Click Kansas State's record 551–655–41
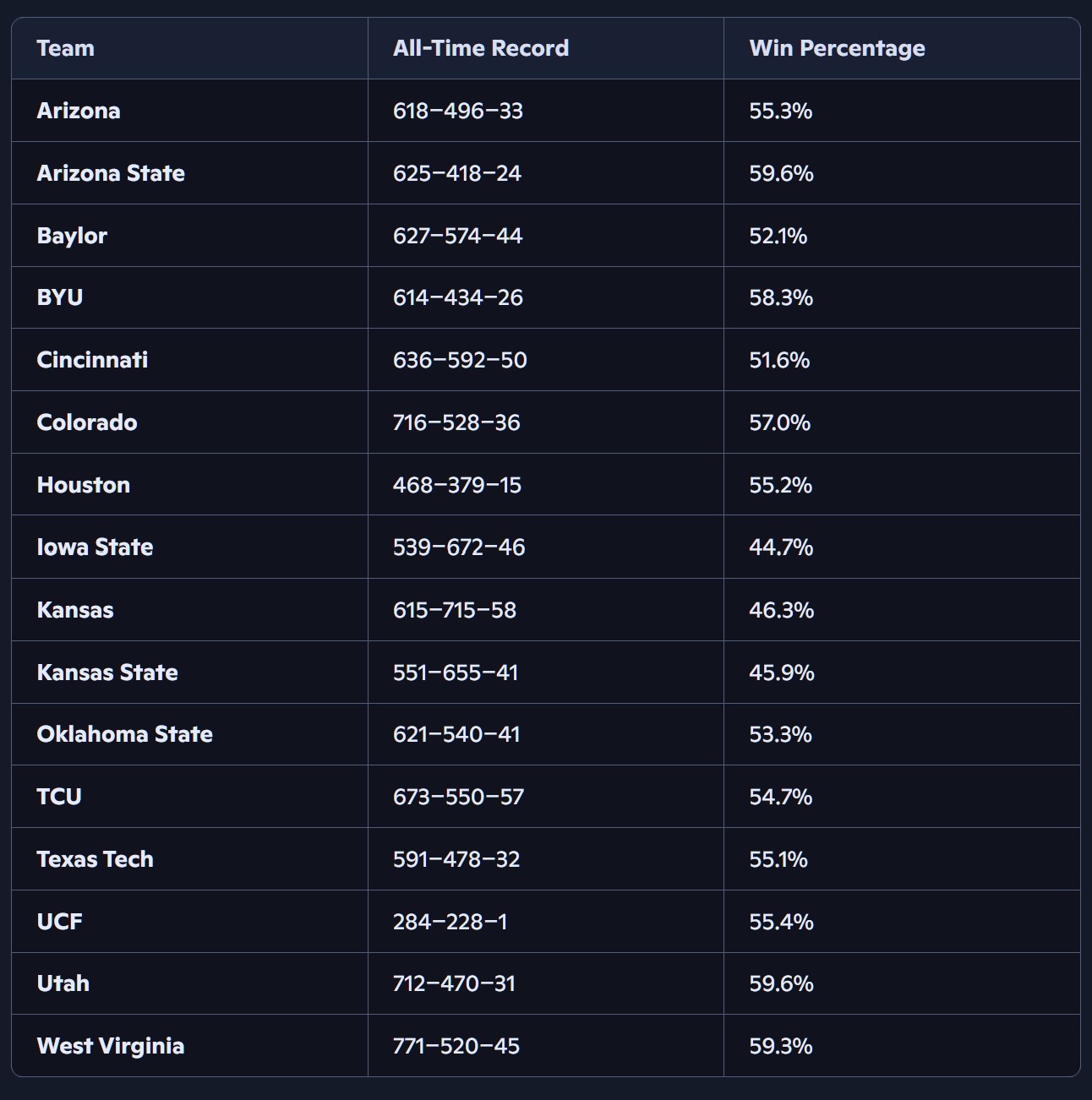The image size is (1092, 1100). pyautogui.click(x=455, y=673)
